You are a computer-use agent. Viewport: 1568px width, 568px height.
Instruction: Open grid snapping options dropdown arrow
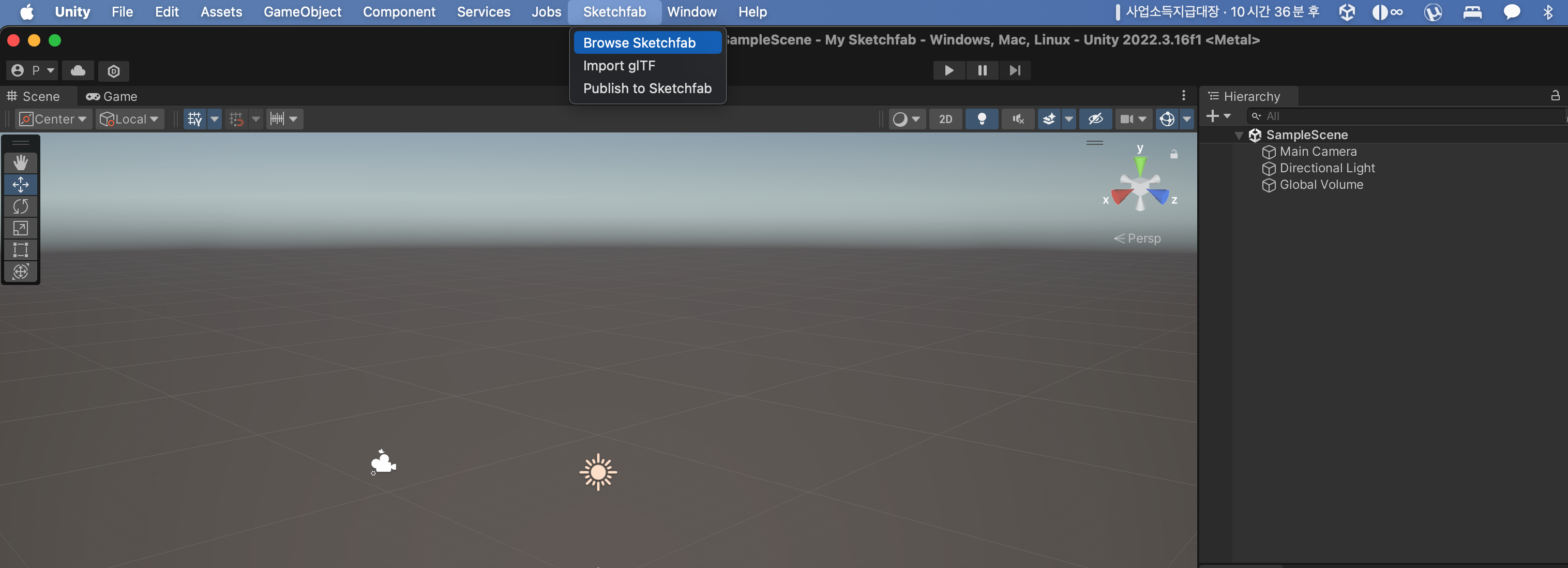pyautogui.click(x=255, y=118)
